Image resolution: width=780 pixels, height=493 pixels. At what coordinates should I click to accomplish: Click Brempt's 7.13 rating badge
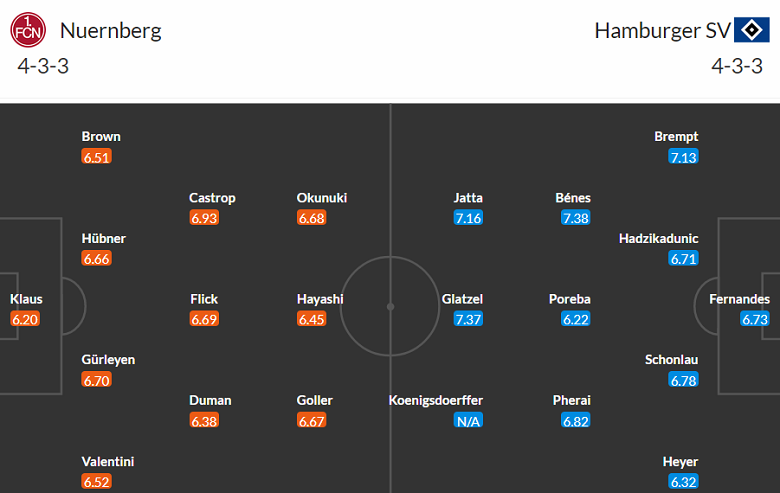click(683, 157)
